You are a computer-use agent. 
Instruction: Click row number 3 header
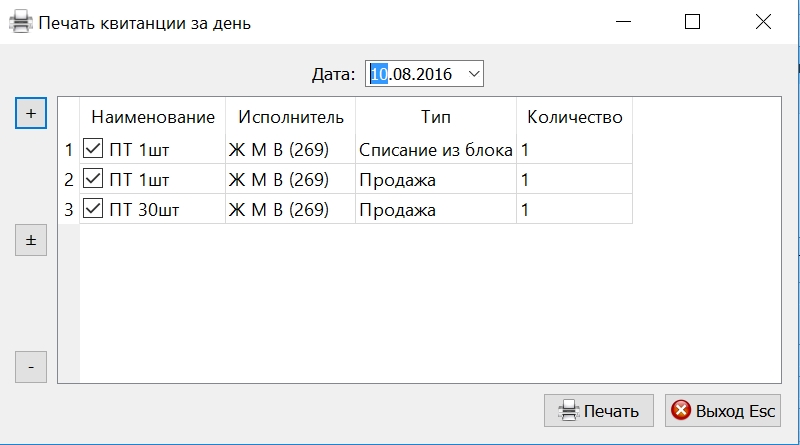tap(69, 209)
